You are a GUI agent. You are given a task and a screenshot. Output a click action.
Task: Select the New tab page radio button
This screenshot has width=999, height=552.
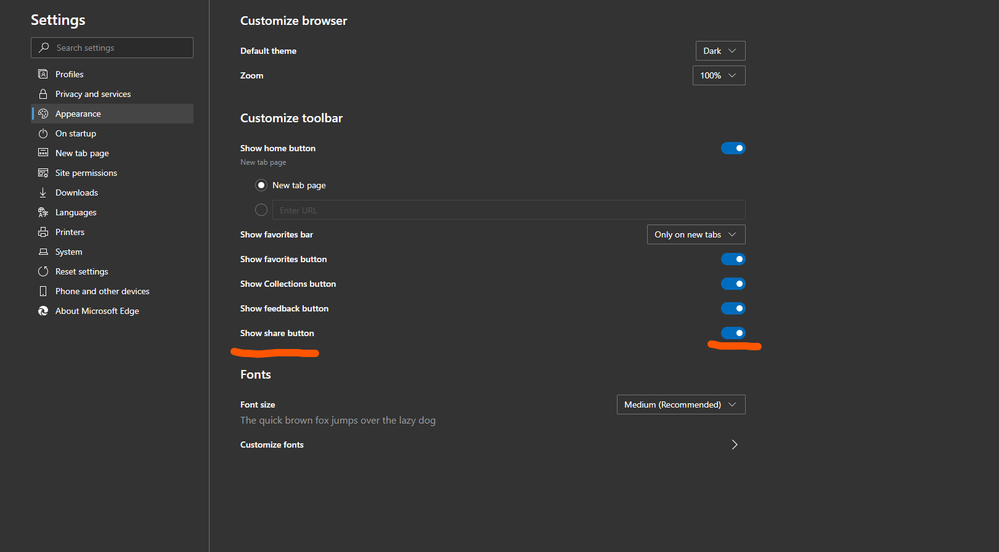tap(262, 185)
